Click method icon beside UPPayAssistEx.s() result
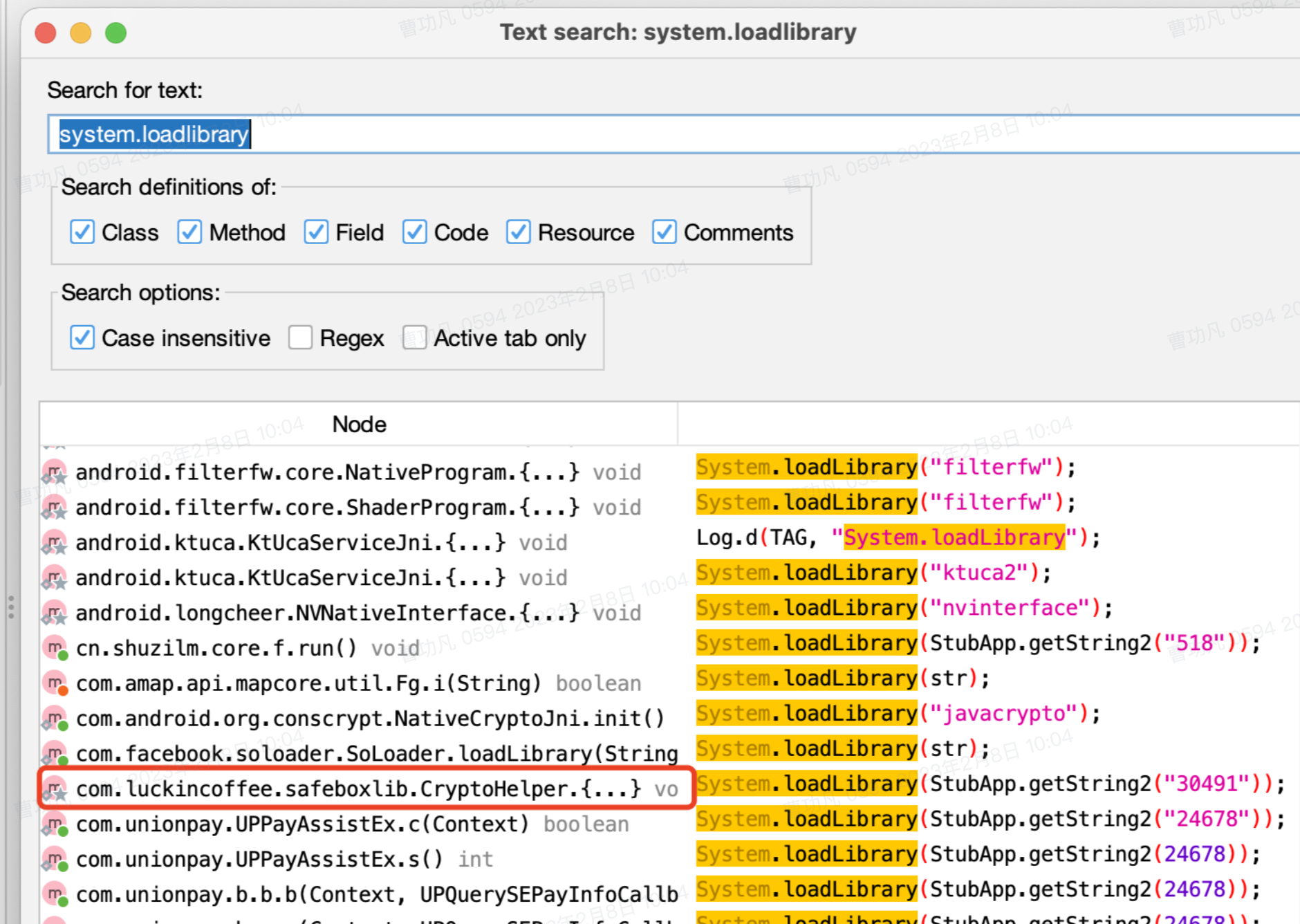 (x=55, y=860)
